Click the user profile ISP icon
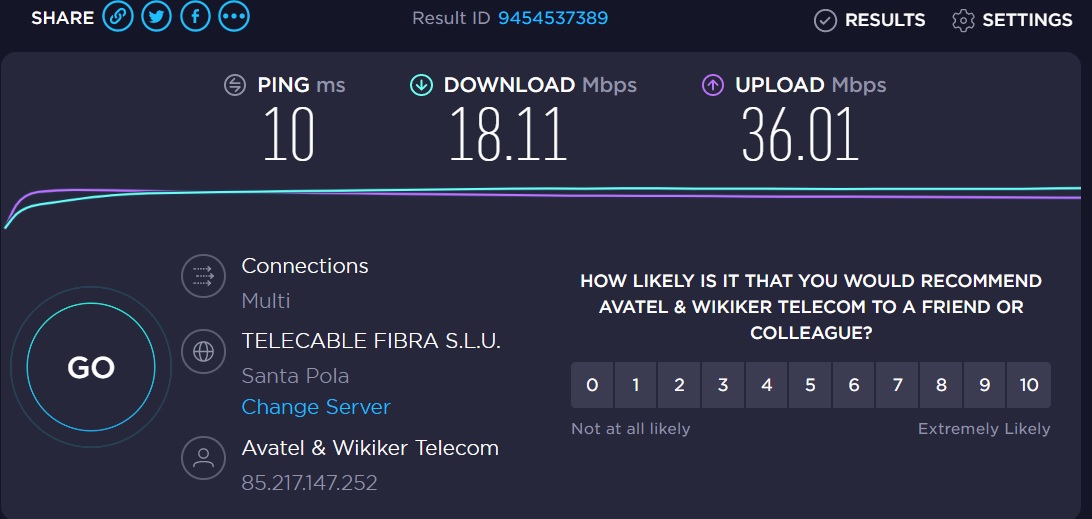 (x=203, y=458)
